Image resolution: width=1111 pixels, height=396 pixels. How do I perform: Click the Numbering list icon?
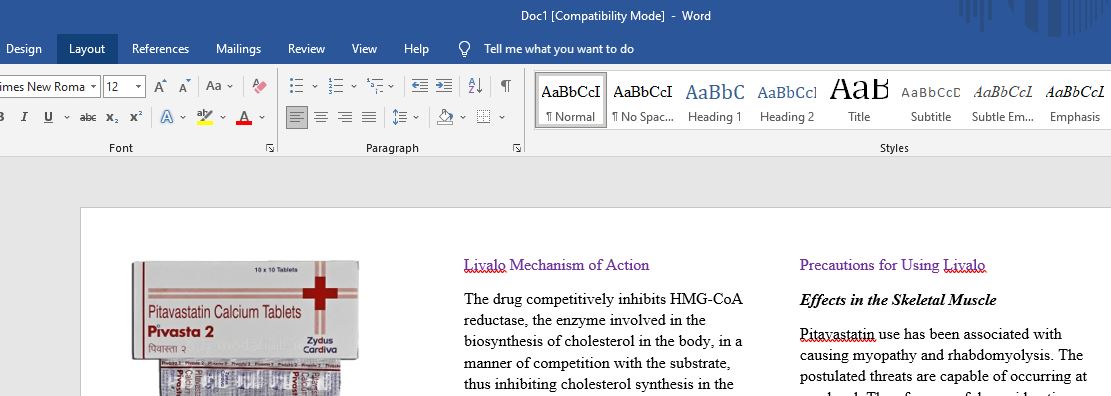336,86
